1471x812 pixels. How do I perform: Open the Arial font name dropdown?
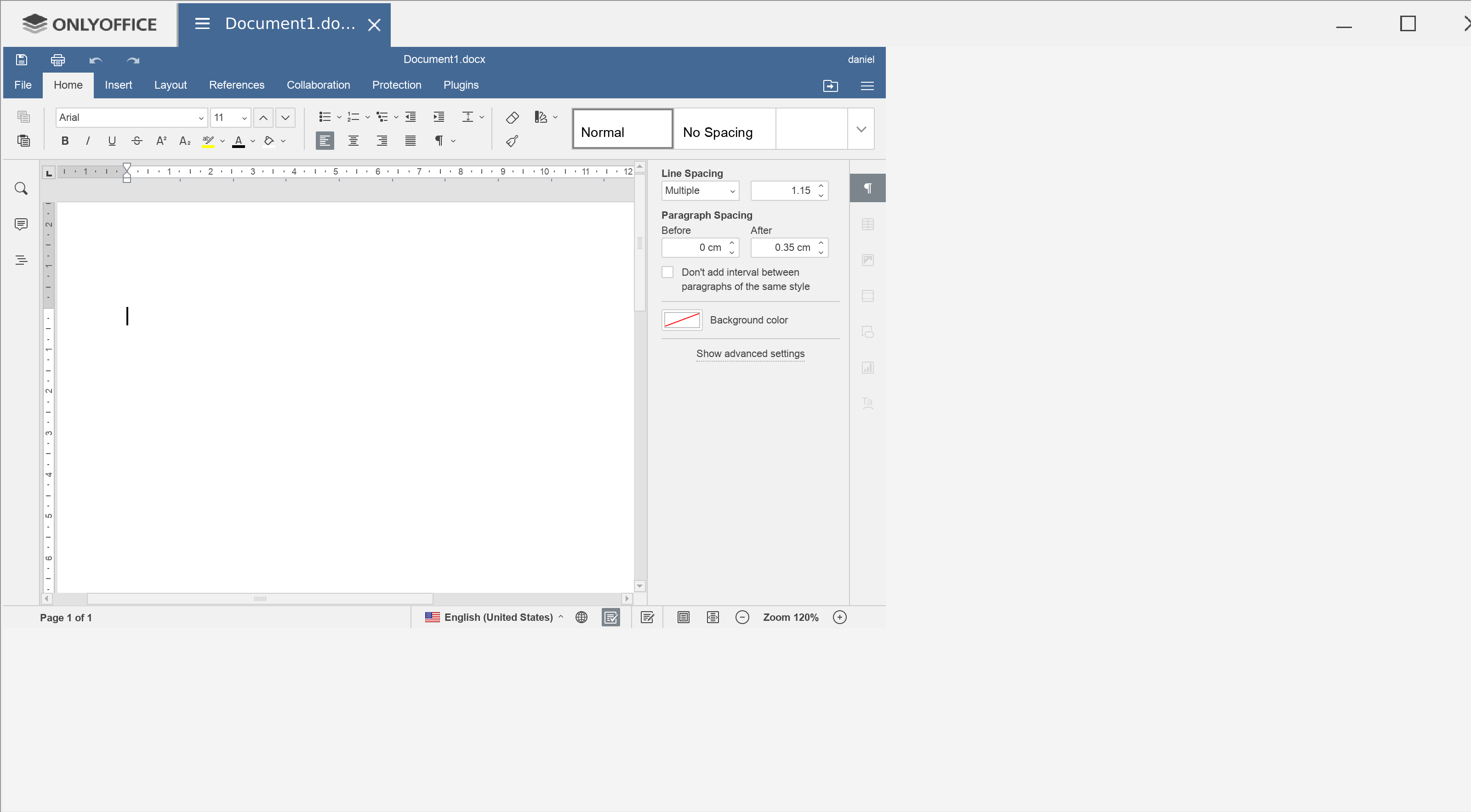(200, 118)
